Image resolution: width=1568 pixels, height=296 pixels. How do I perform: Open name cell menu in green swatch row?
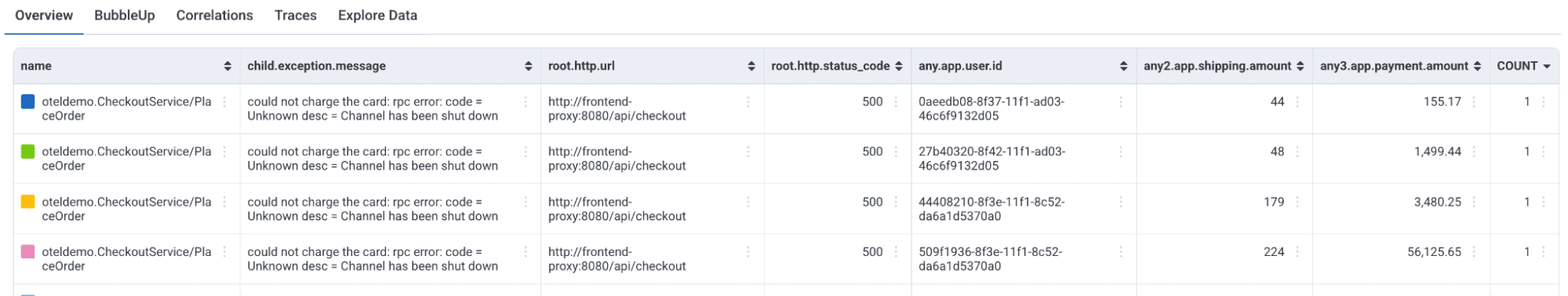224,152
